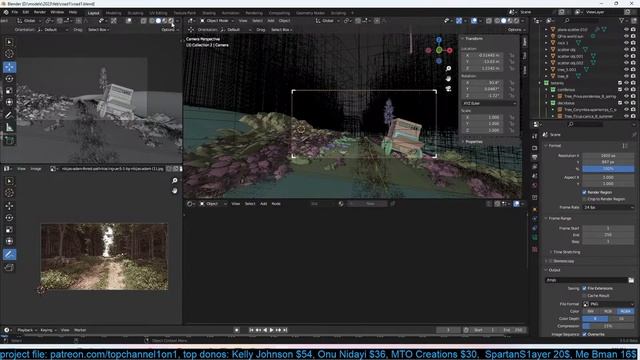Select the Annotate tool in left viewport toolbar
640x360 pixels.
coord(9,115)
